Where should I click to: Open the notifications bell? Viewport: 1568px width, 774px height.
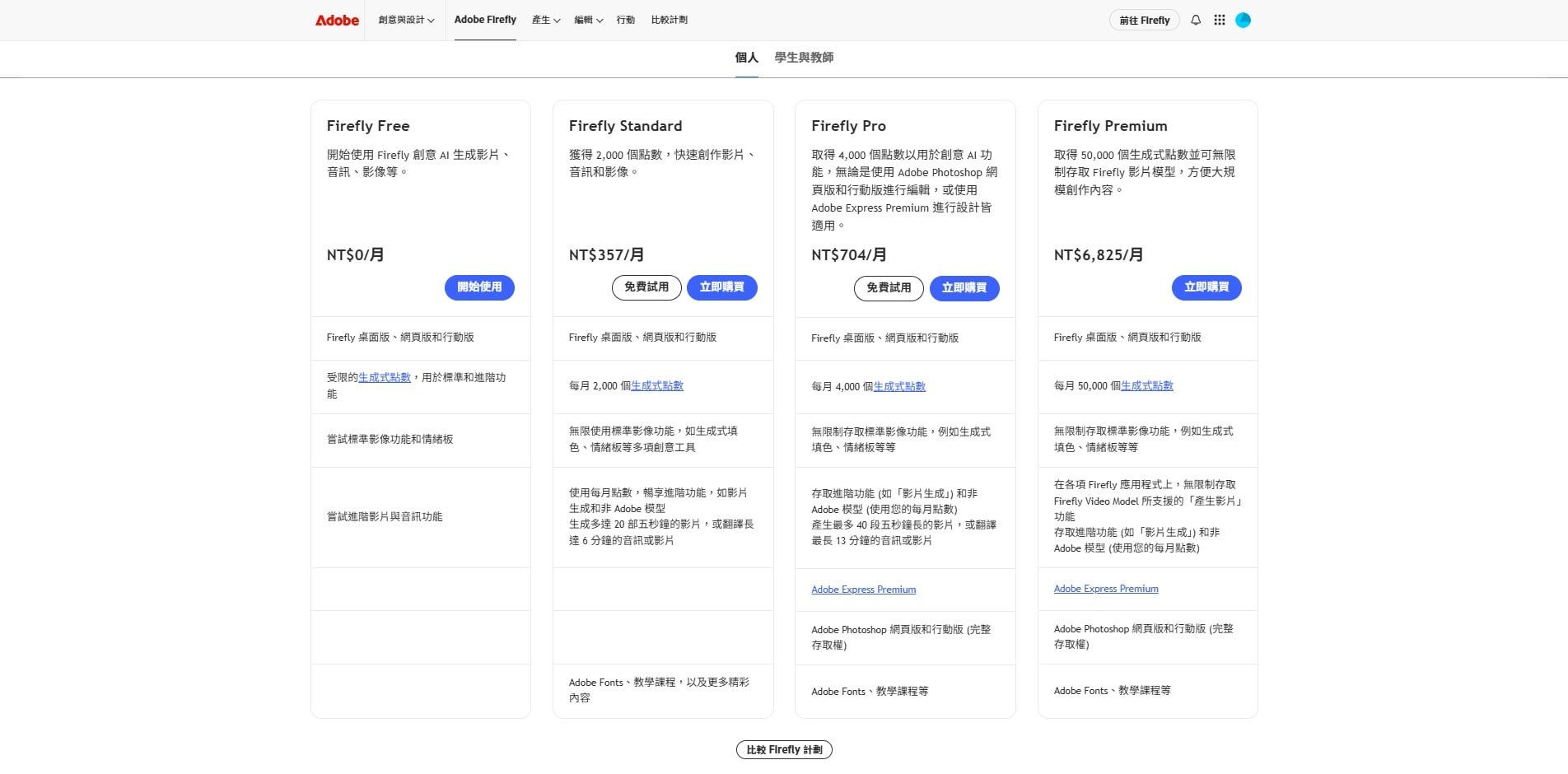1195,20
